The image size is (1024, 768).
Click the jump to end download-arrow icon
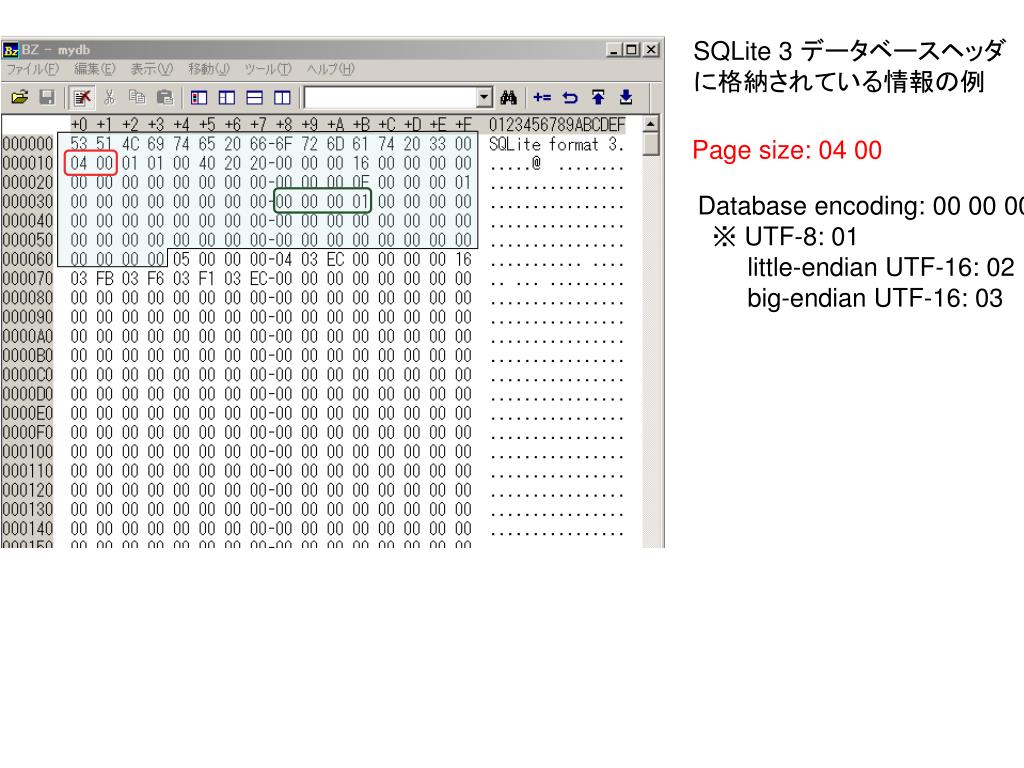click(x=626, y=98)
